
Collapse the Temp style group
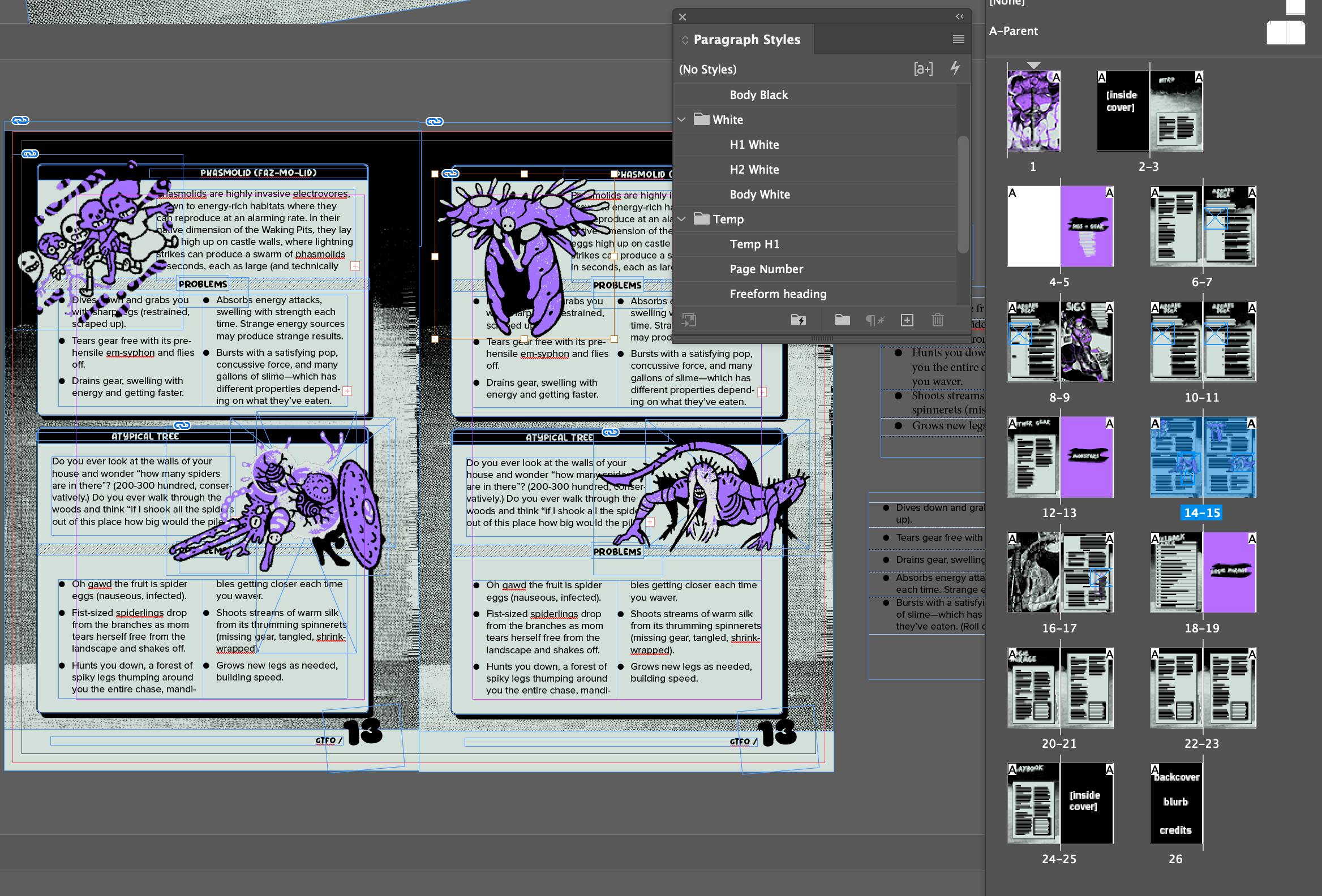[x=681, y=219]
